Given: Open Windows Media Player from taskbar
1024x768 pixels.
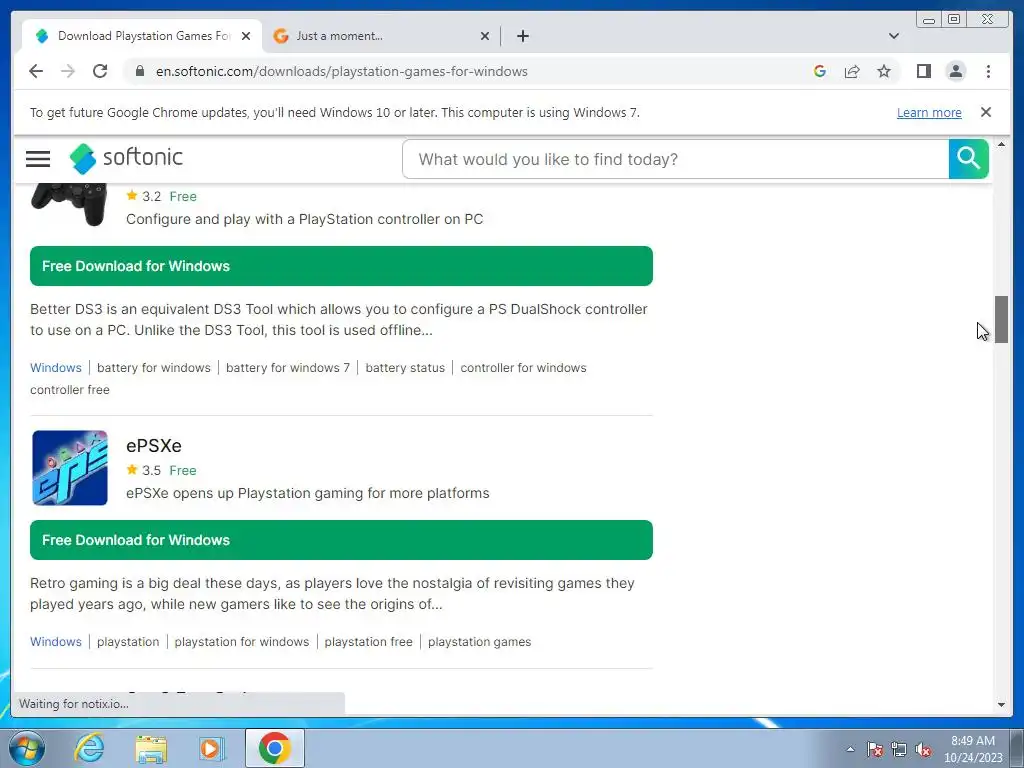Looking at the screenshot, I should (x=212, y=748).
